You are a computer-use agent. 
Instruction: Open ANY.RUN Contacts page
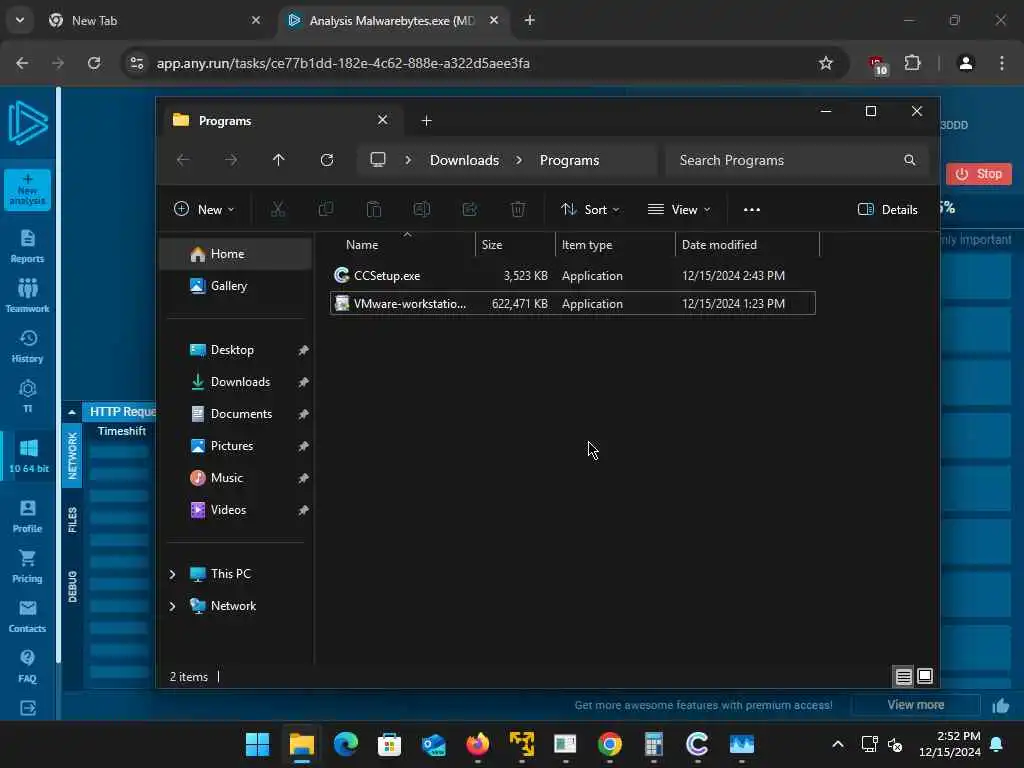27,616
